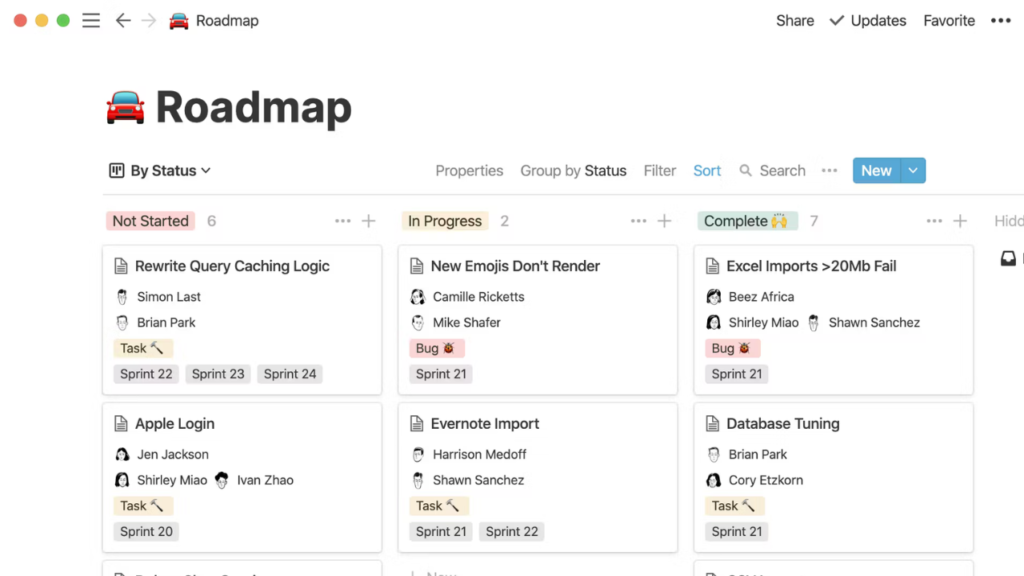Toggle Favorite for the Roadmap page
The height and width of the screenshot is (576, 1024).
coord(948,20)
